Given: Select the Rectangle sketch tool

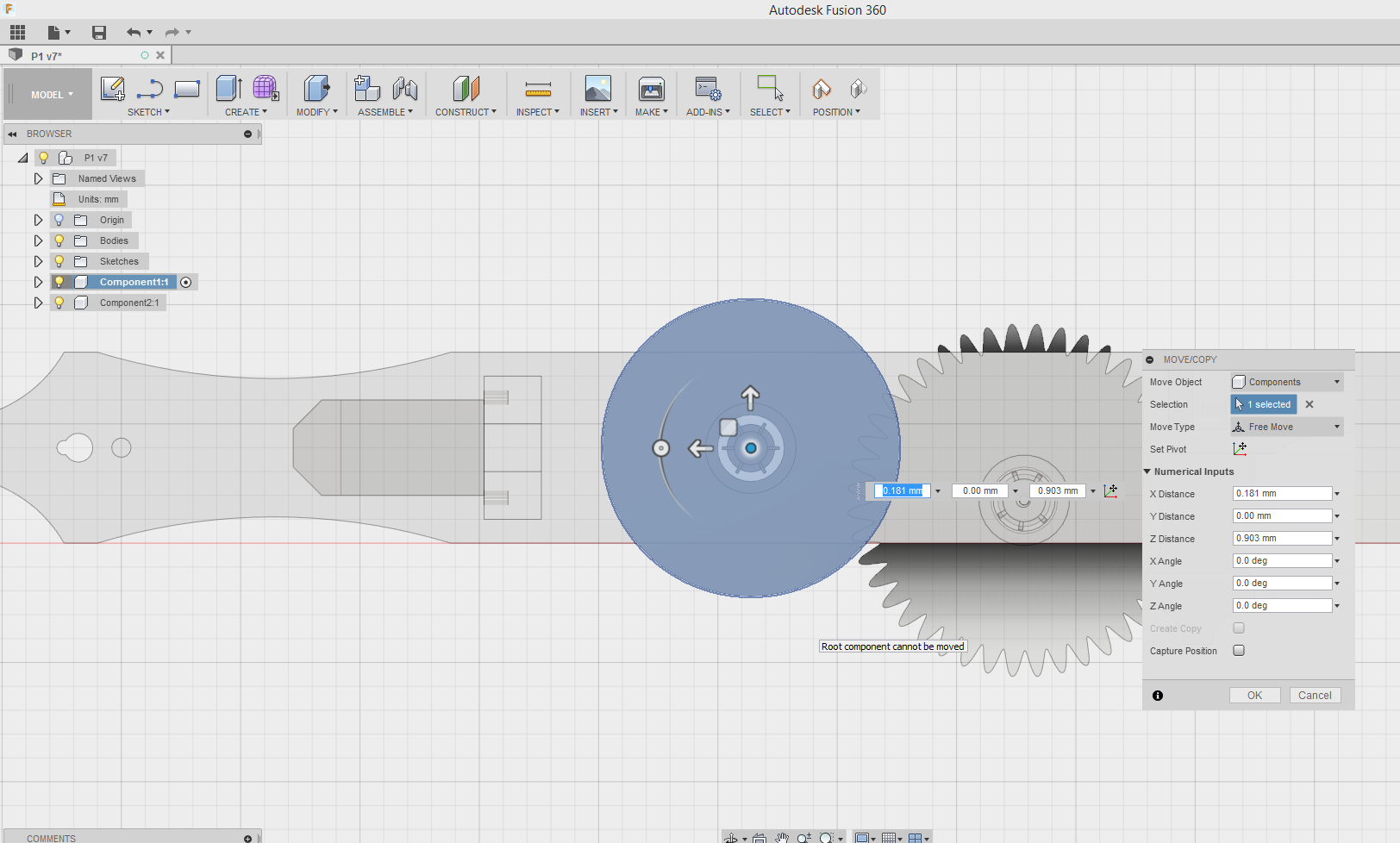Looking at the screenshot, I should pyautogui.click(x=187, y=88).
